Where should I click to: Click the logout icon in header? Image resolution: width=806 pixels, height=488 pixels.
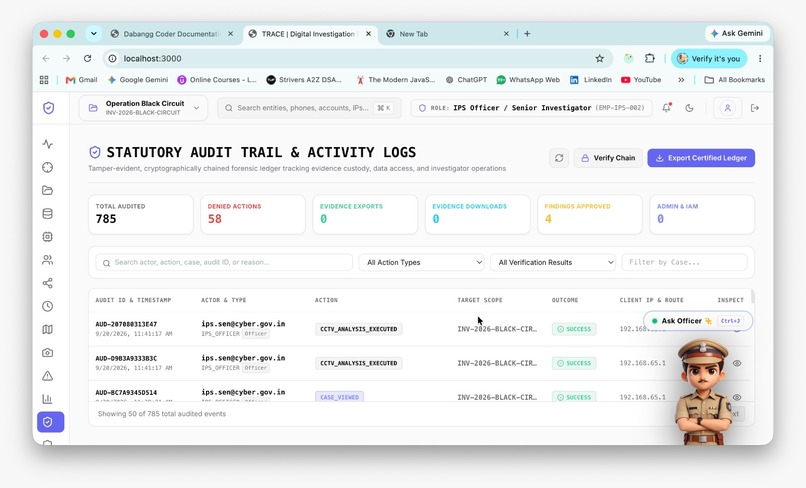tap(755, 108)
